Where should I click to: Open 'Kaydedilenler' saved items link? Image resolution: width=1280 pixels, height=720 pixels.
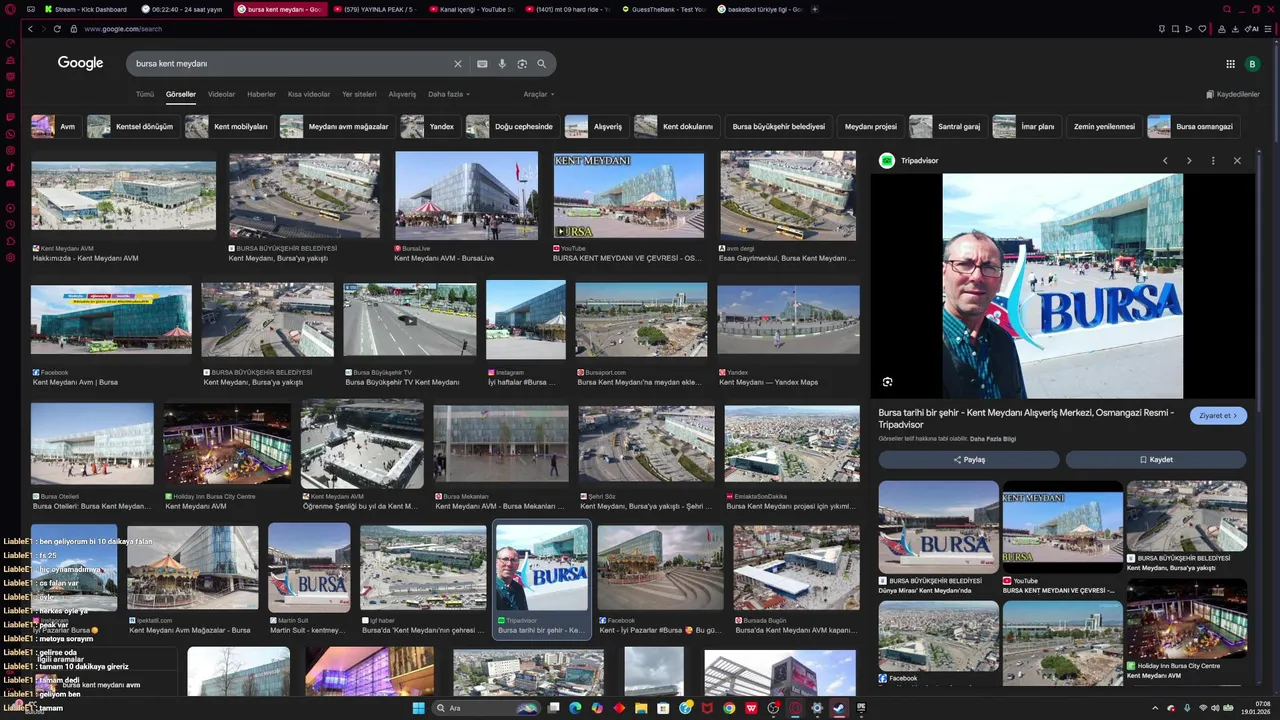pos(1233,94)
